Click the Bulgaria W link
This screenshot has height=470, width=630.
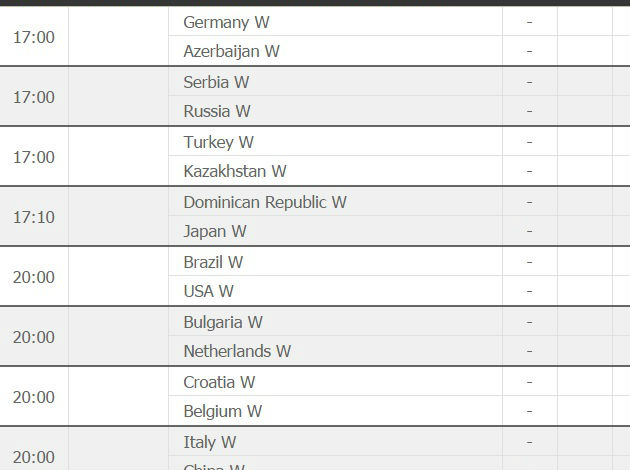(x=223, y=322)
